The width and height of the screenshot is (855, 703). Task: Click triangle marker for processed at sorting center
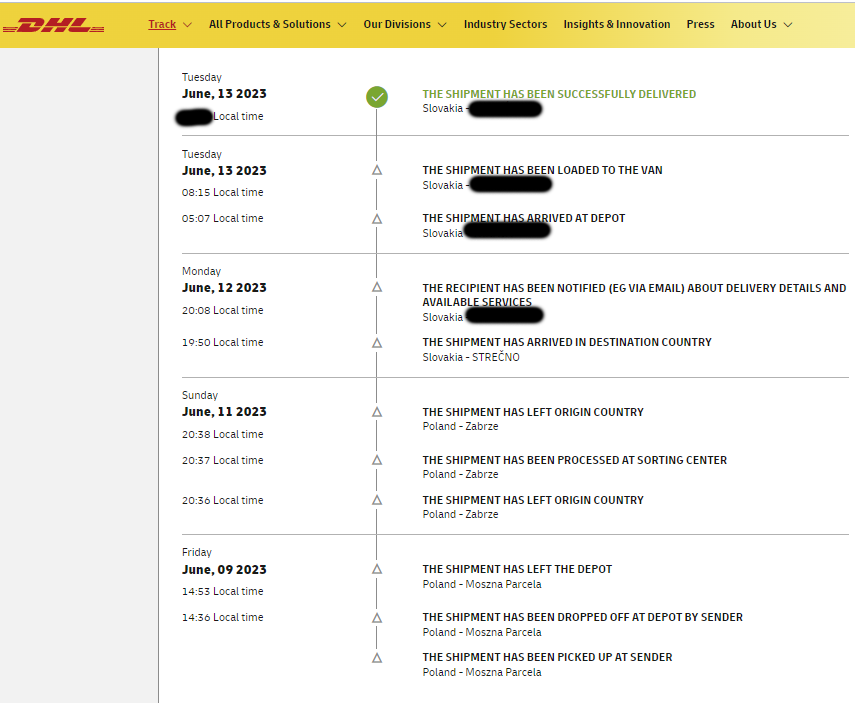[377, 460]
